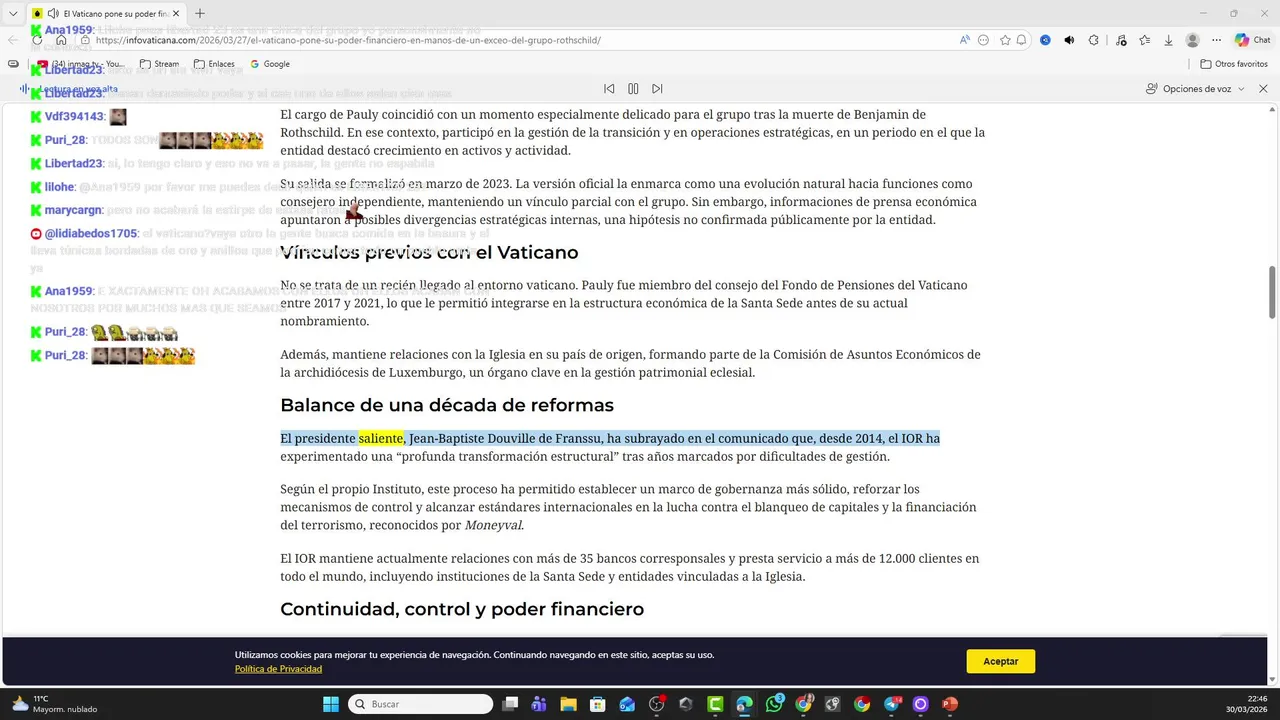This screenshot has width=1280, height=720.
Task: Click the speaker volume extension icon
Action: click(x=1069, y=40)
